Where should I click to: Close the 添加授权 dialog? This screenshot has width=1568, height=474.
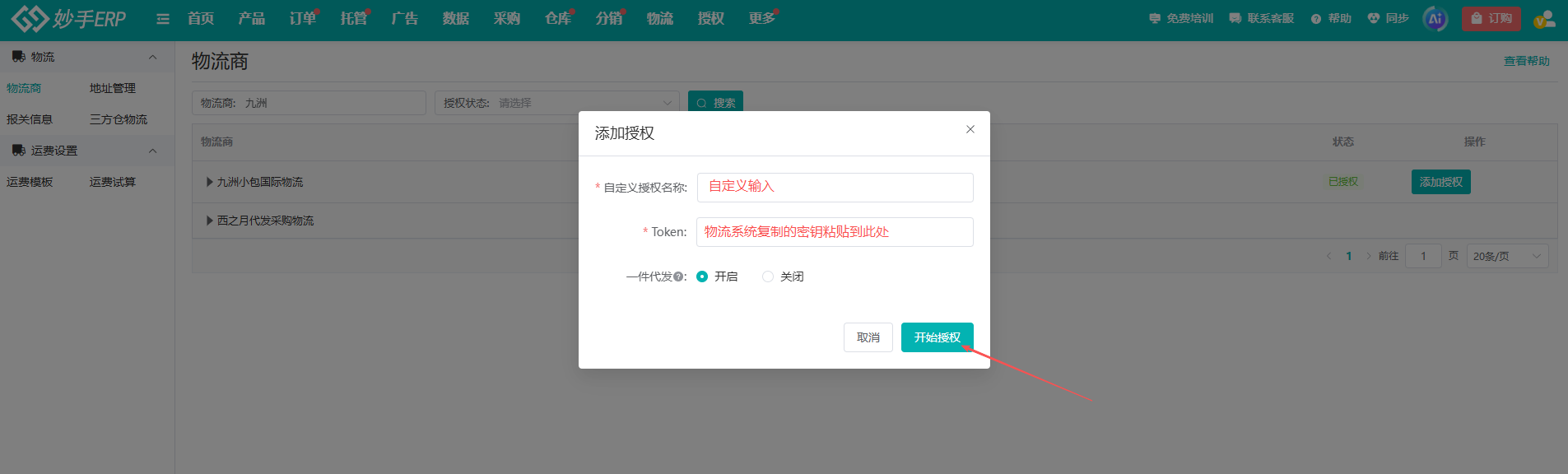pos(970,129)
